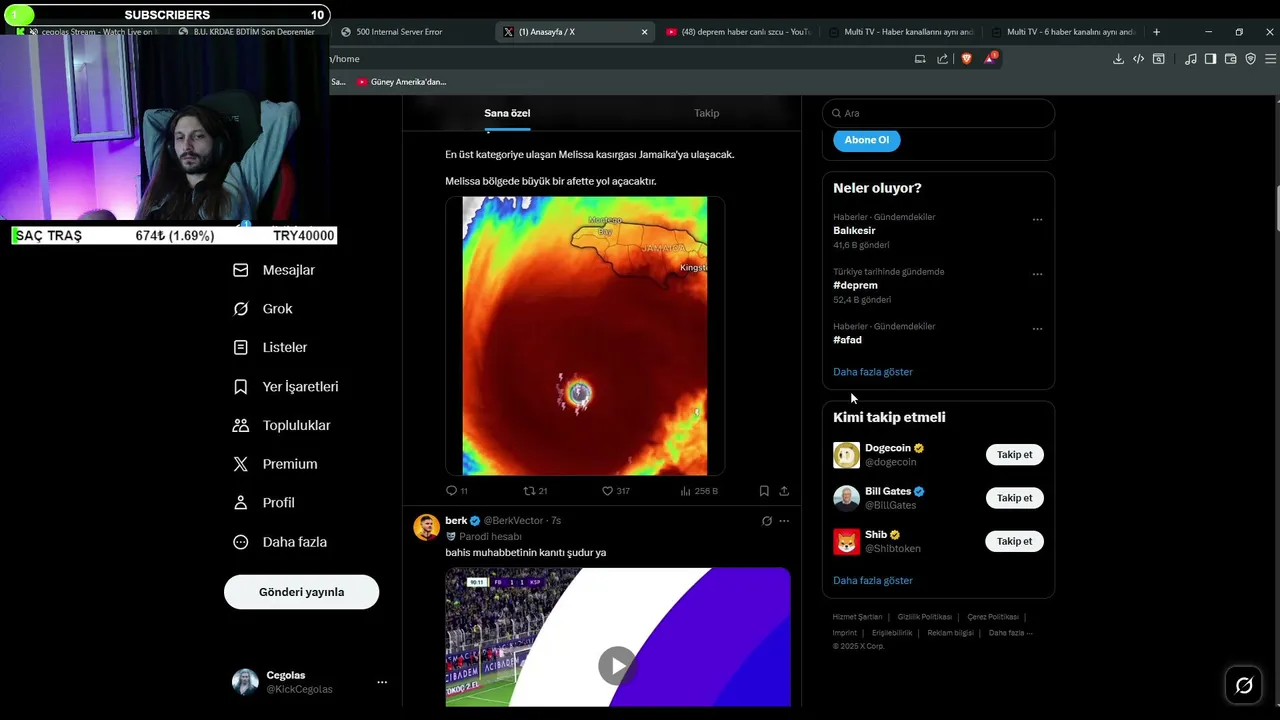Open the Premium page from the sidebar
1280x720 pixels.
point(274,464)
